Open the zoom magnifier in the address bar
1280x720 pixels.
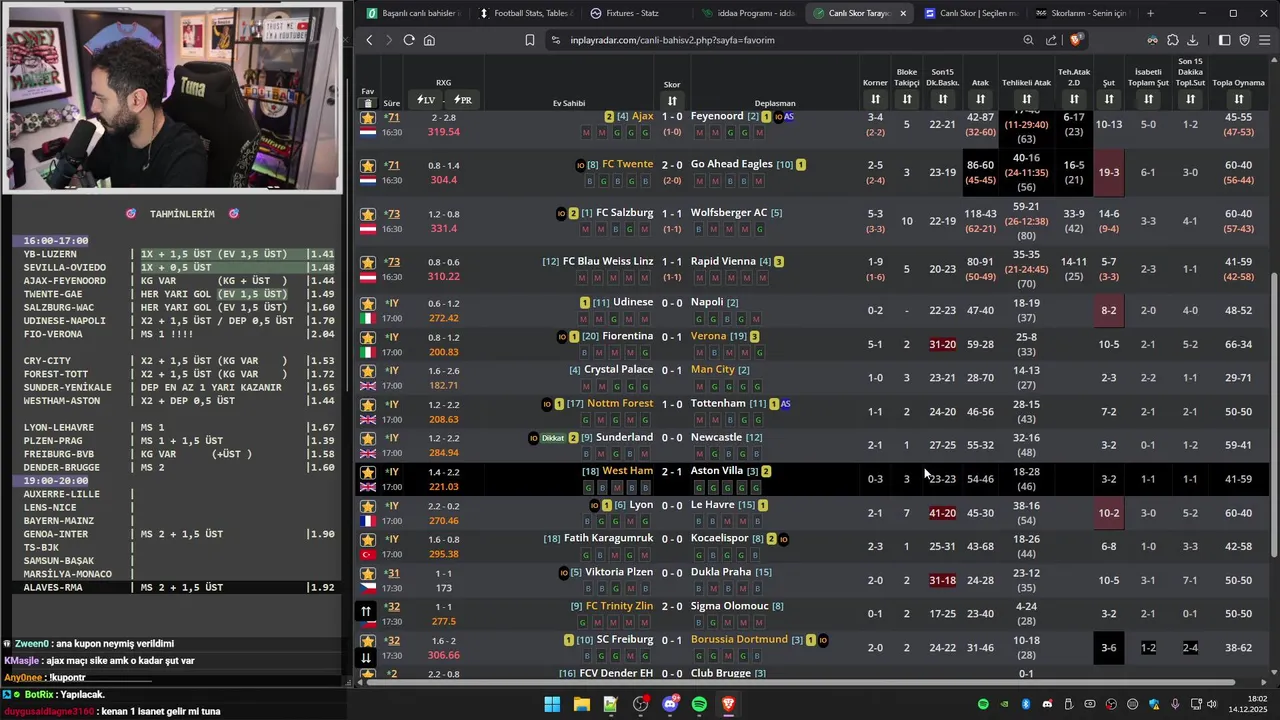click(x=1028, y=40)
